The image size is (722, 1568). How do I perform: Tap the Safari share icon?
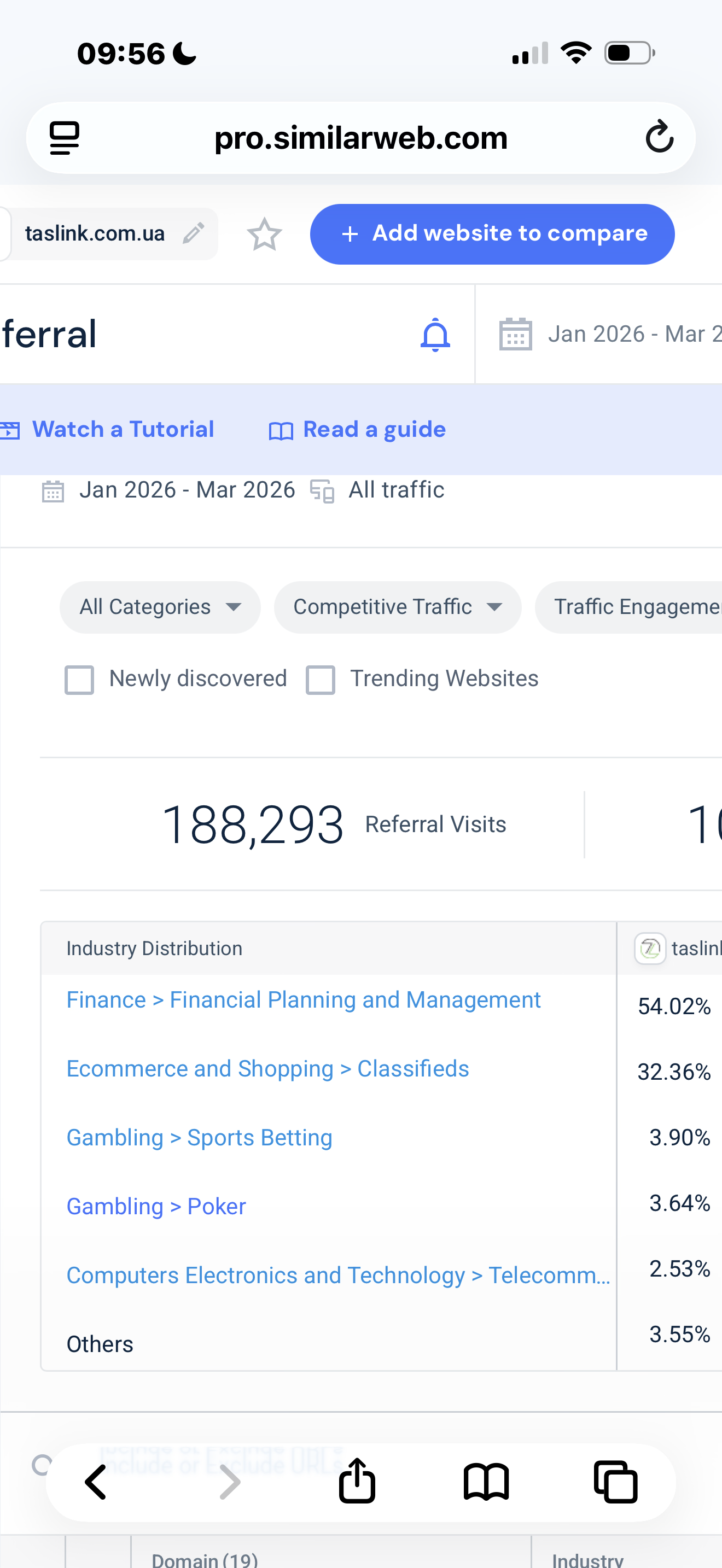[357, 1482]
